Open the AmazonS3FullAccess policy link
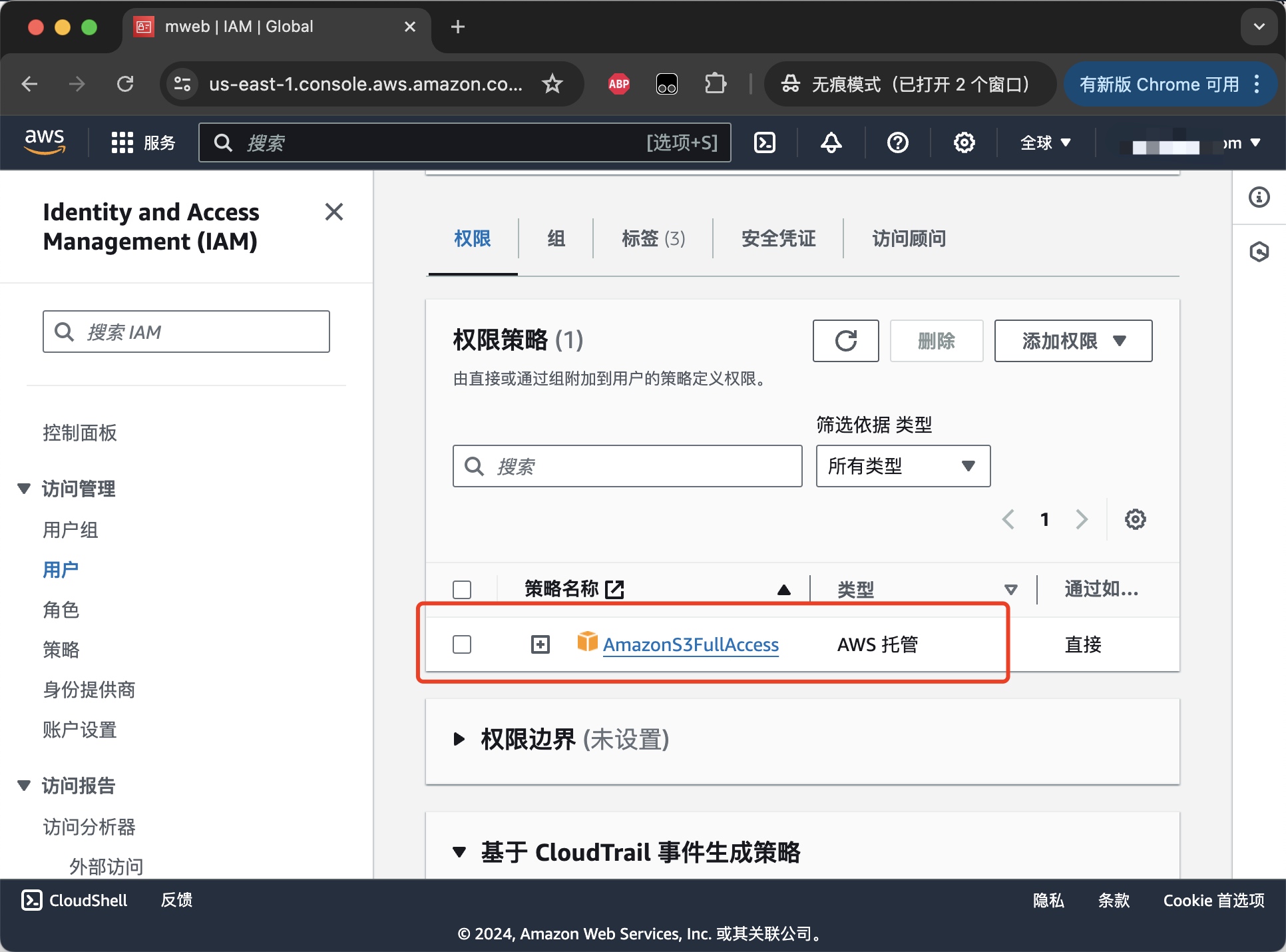 click(690, 644)
